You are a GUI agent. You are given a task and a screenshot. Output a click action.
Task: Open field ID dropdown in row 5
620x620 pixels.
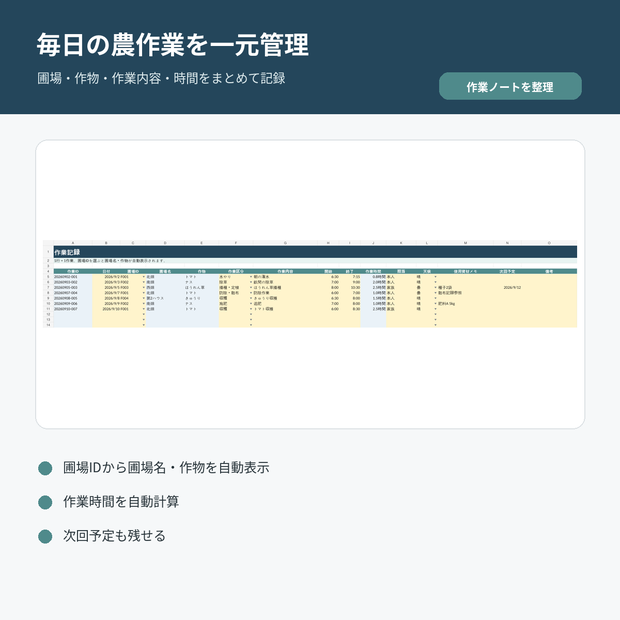point(144,277)
